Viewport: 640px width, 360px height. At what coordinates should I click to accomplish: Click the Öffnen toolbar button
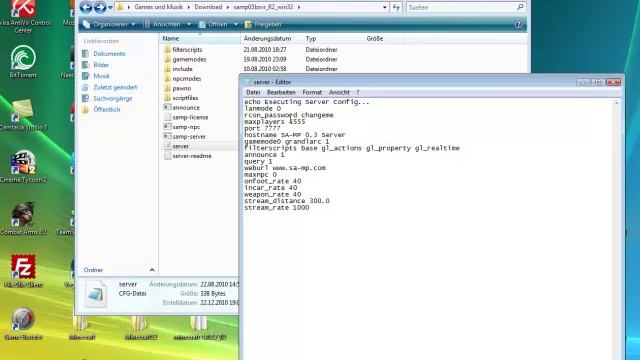[213, 24]
